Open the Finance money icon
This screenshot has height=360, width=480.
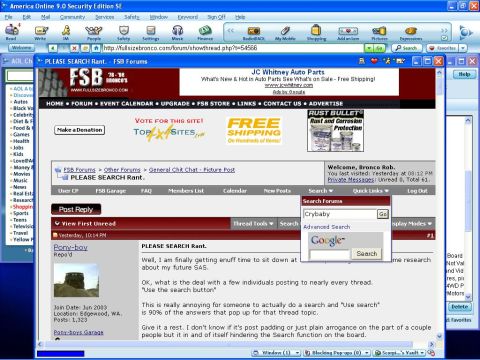(205, 33)
